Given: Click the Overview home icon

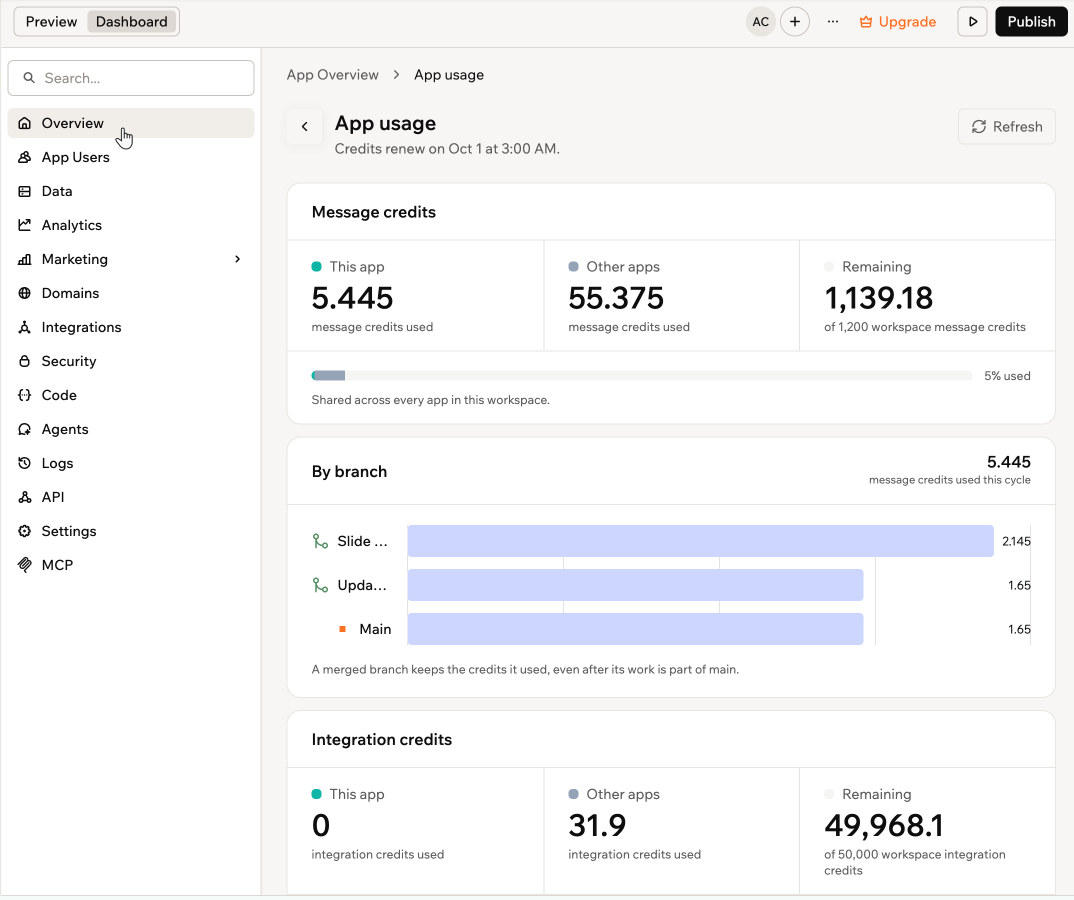Looking at the screenshot, I should click(25, 123).
